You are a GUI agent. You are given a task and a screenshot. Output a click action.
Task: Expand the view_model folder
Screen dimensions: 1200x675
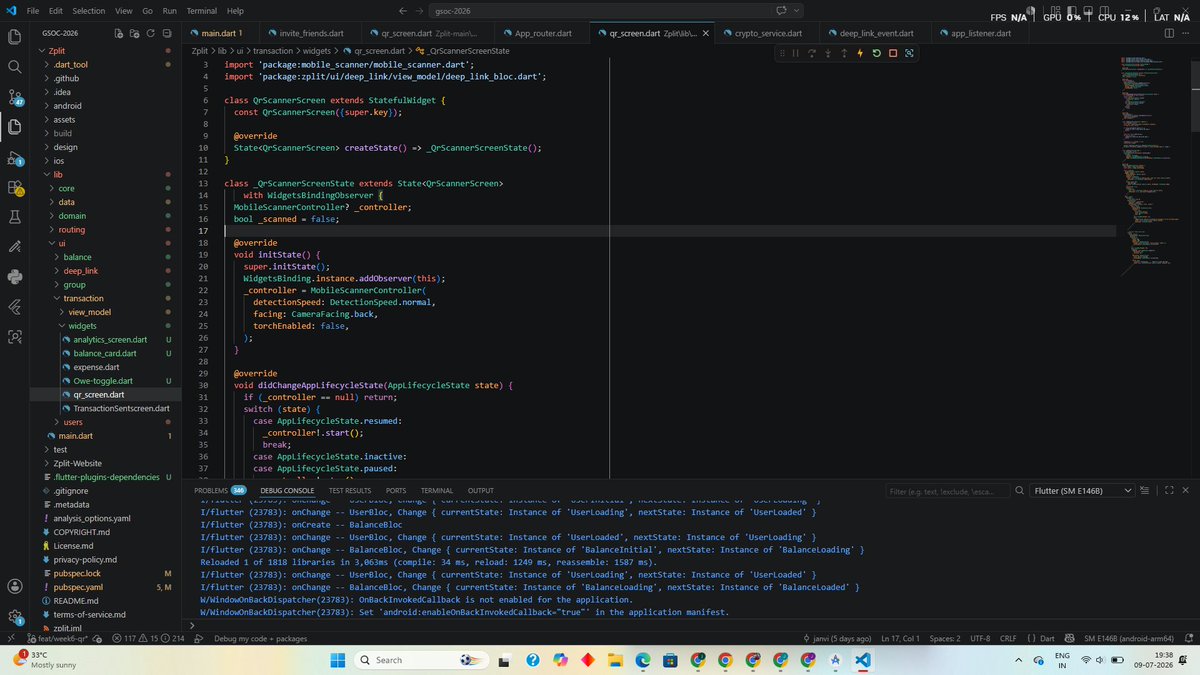(90, 312)
